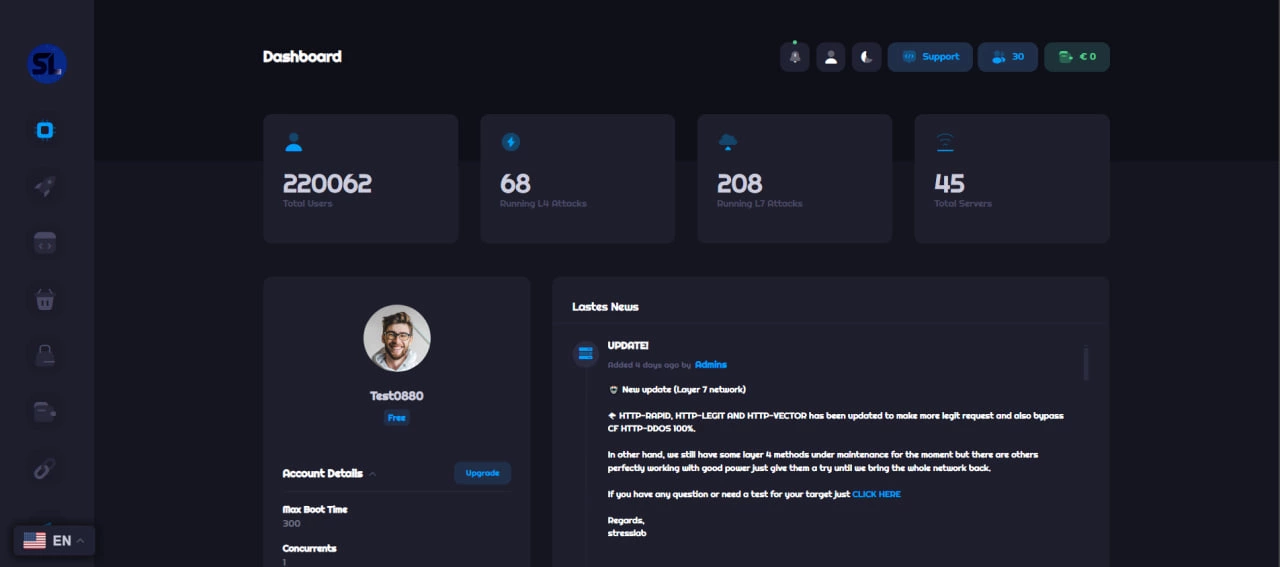Click the Total Servers wifi icon

945,143
